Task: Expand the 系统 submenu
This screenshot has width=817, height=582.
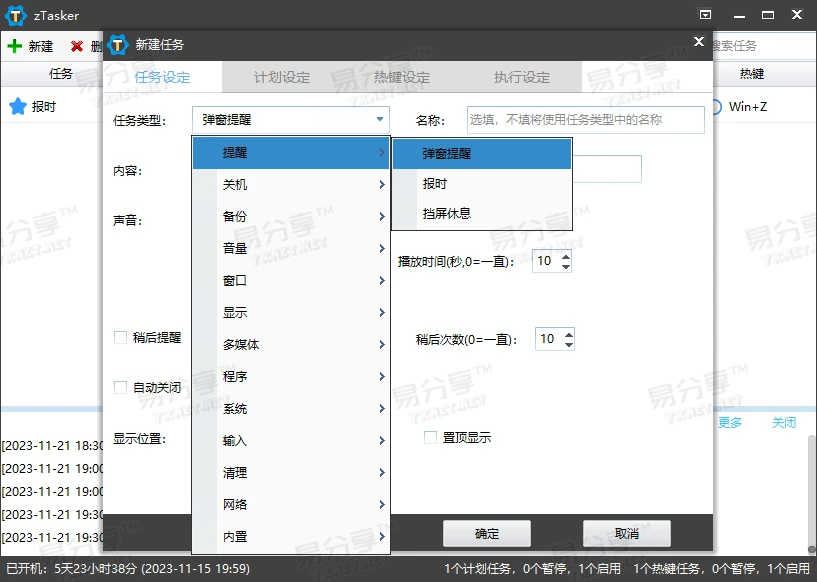Action: click(291, 408)
